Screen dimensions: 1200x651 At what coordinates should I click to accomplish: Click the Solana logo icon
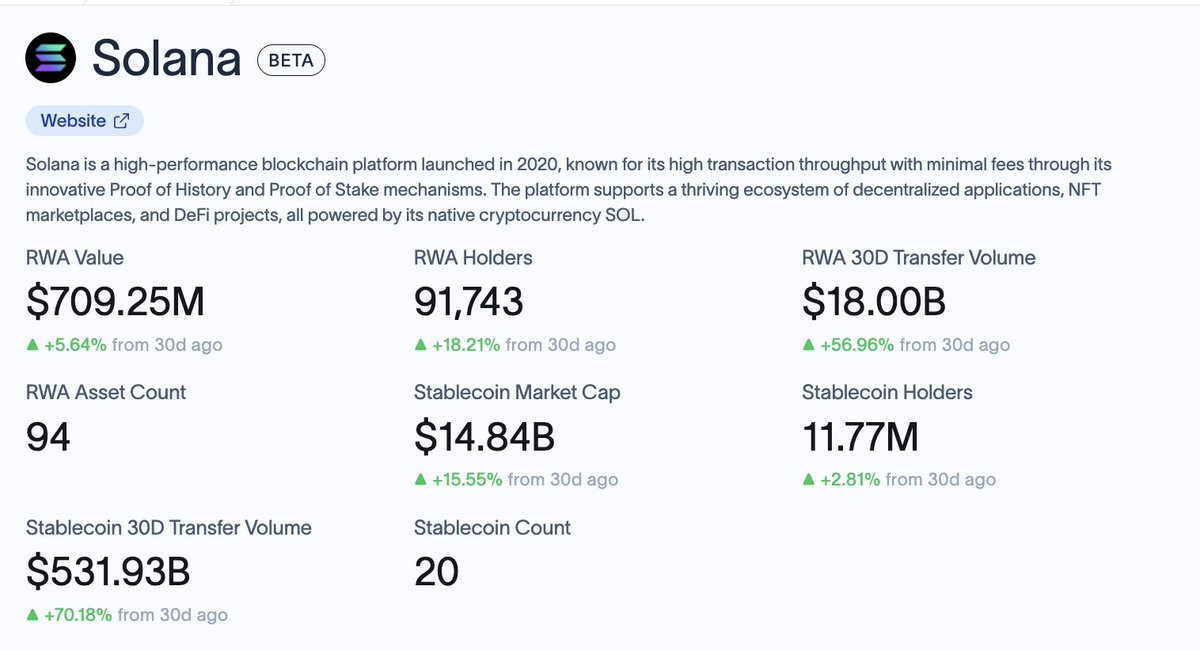pos(51,59)
